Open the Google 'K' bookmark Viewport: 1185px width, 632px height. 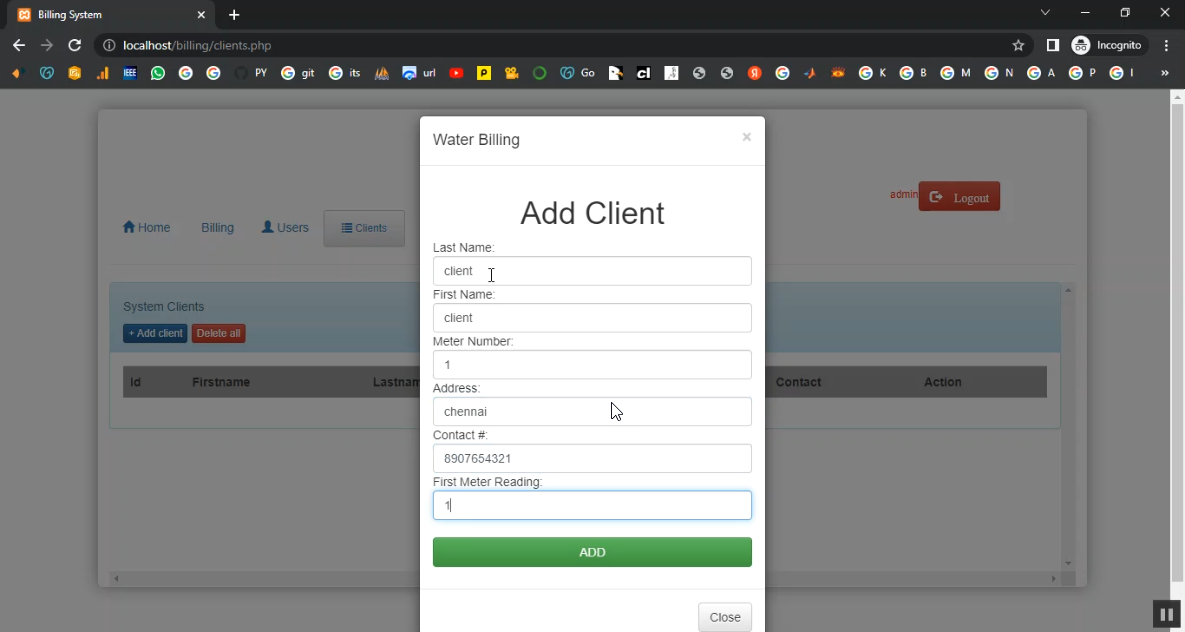coord(872,73)
